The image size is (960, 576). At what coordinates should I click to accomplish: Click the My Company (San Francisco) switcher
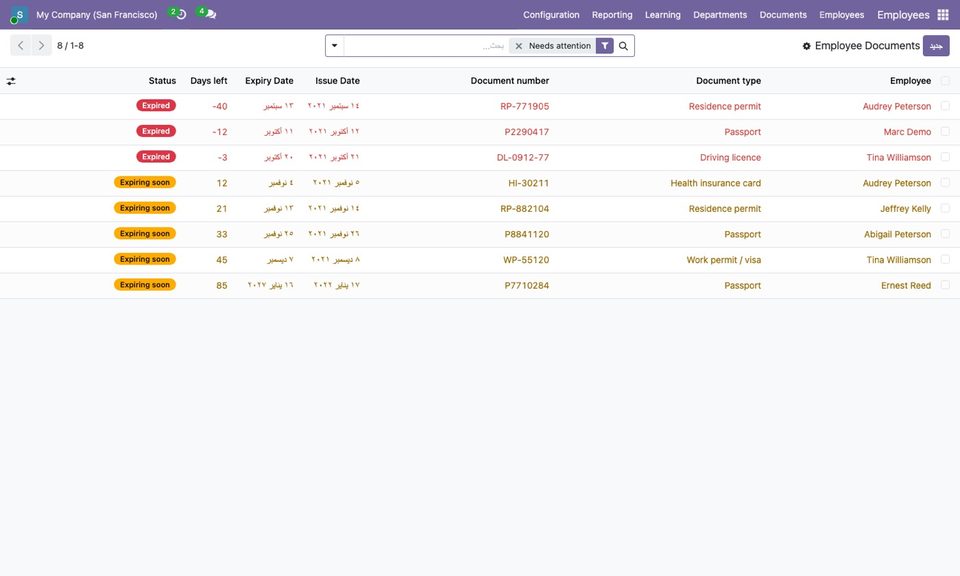97,15
